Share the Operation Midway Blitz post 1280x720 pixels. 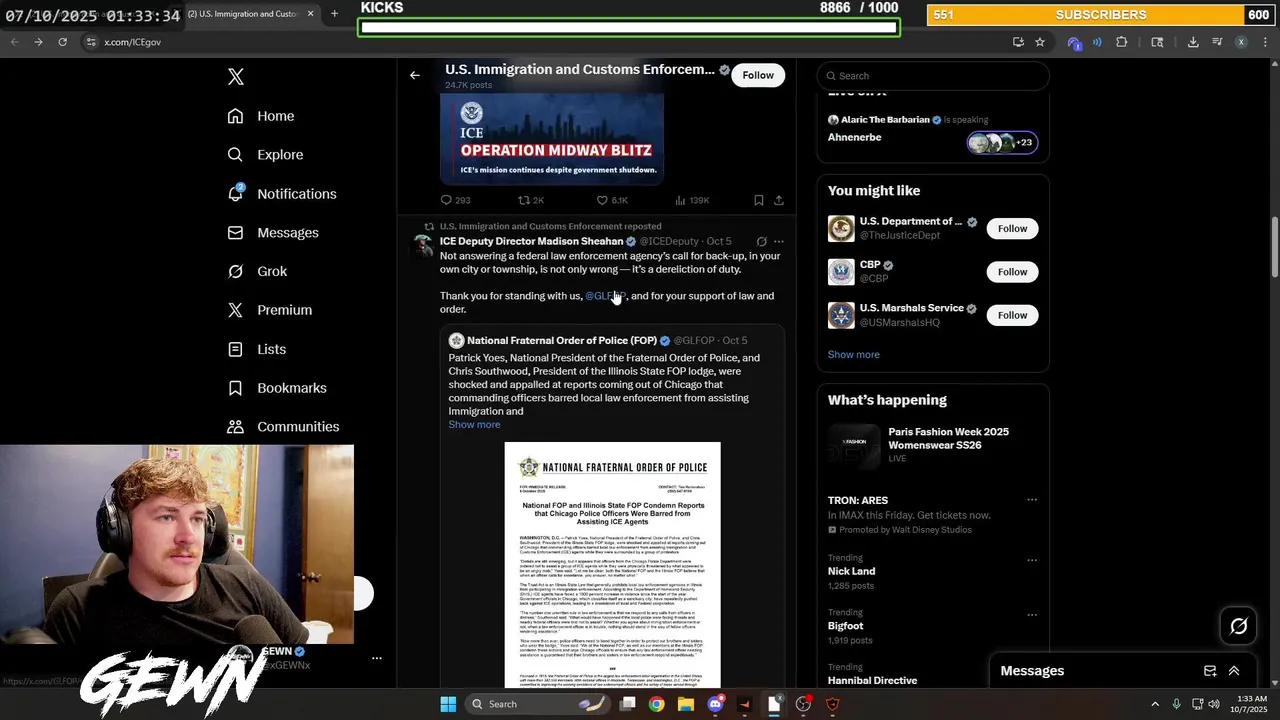pyautogui.click(x=779, y=200)
